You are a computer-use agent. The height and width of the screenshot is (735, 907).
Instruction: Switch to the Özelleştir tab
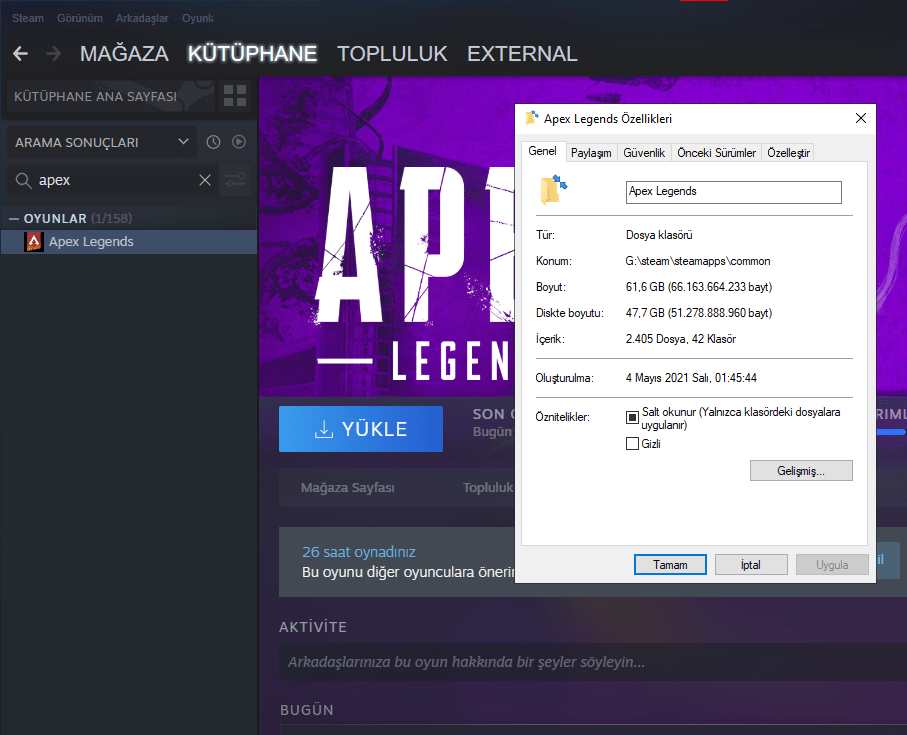(x=788, y=153)
